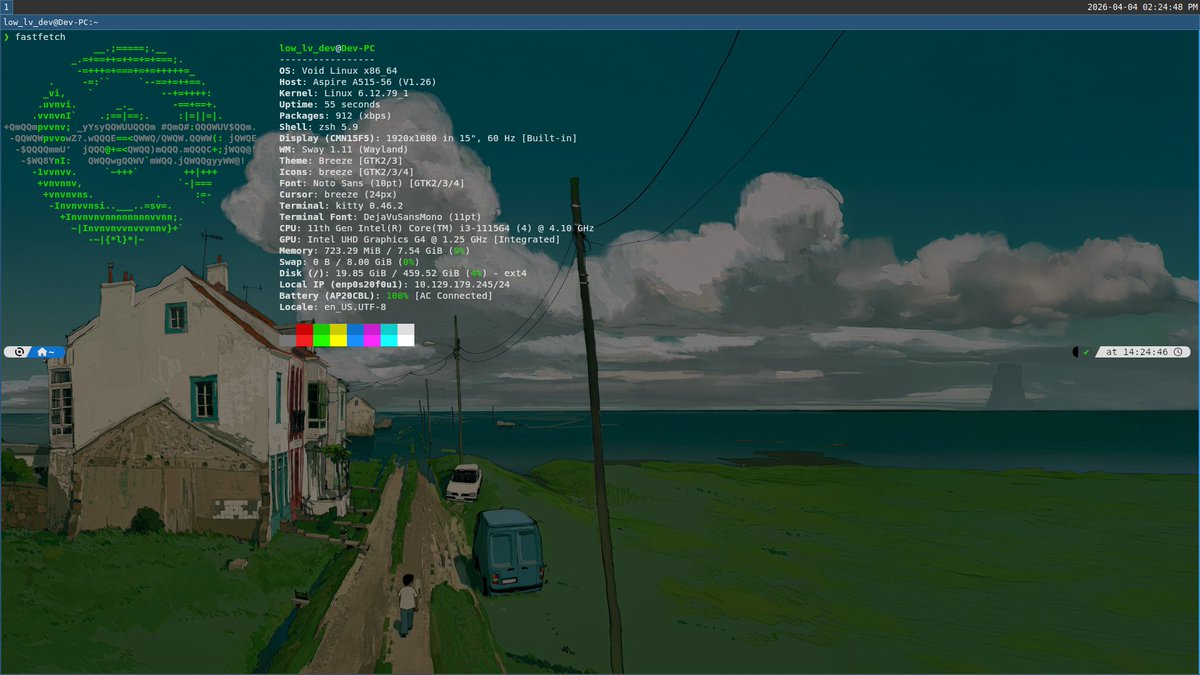The height and width of the screenshot is (675, 1200).
Task: Toggle the checkmark indicator near the clock
Action: (1086, 352)
